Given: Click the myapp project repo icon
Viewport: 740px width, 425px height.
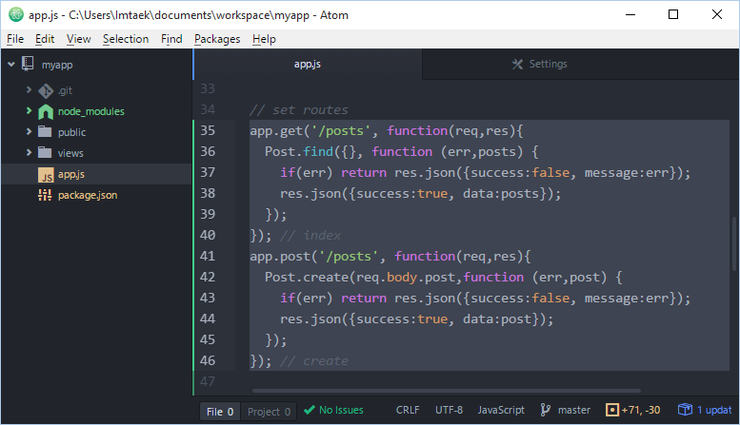Looking at the screenshot, I should click(28, 64).
